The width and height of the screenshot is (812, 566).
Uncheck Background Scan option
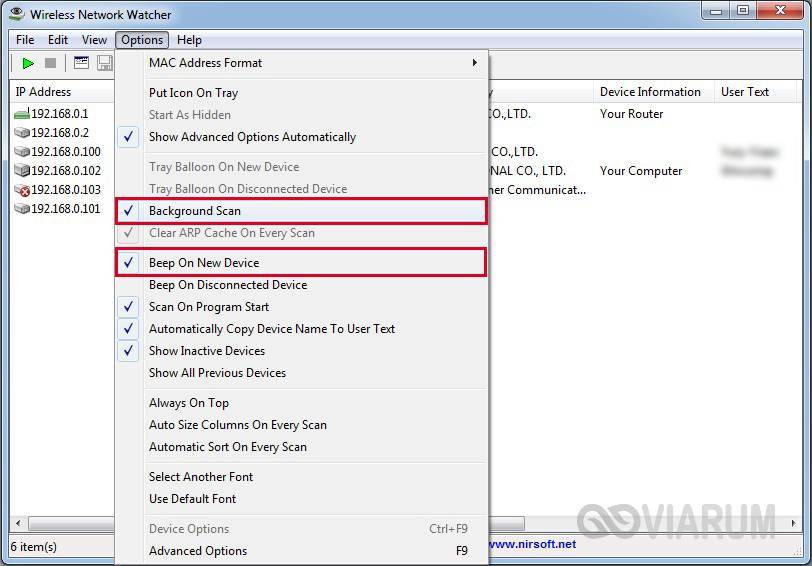tap(301, 211)
